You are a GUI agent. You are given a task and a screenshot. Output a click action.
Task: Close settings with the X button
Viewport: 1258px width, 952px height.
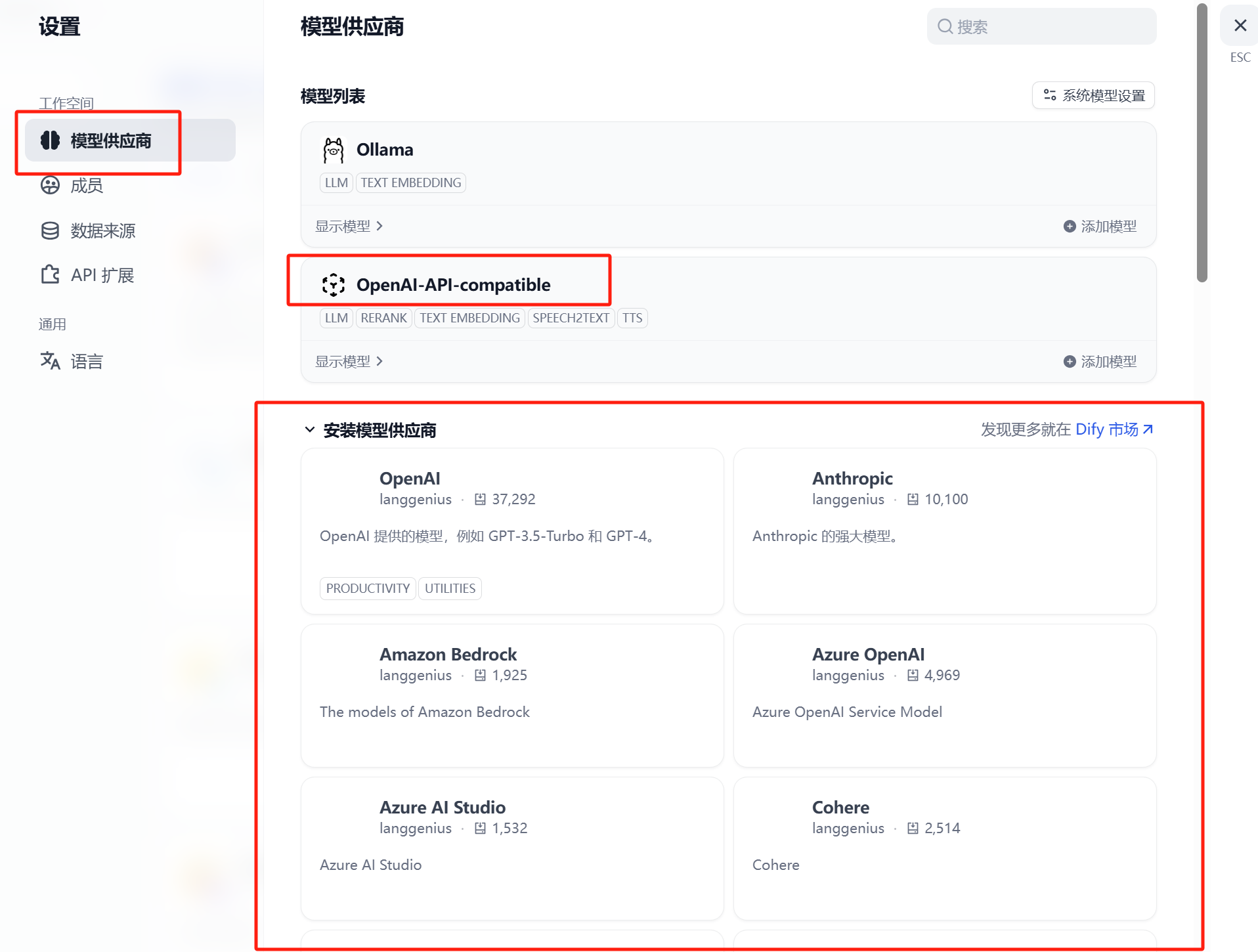pyautogui.click(x=1240, y=26)
